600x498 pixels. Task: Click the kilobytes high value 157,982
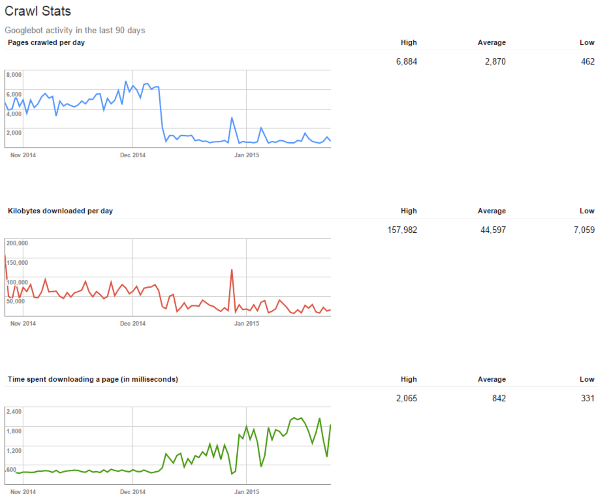(402, 230)
